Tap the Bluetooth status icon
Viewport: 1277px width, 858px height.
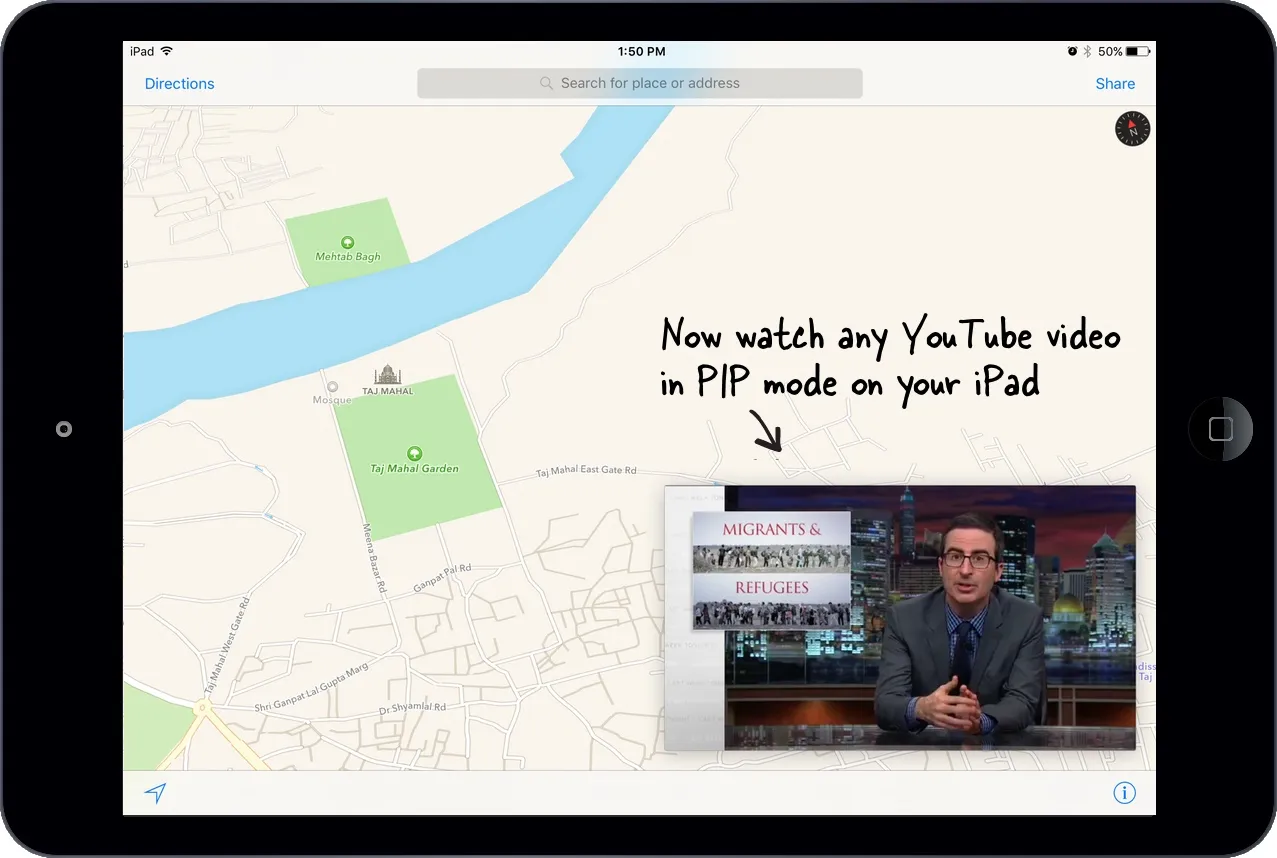[x=1086, y=51]
